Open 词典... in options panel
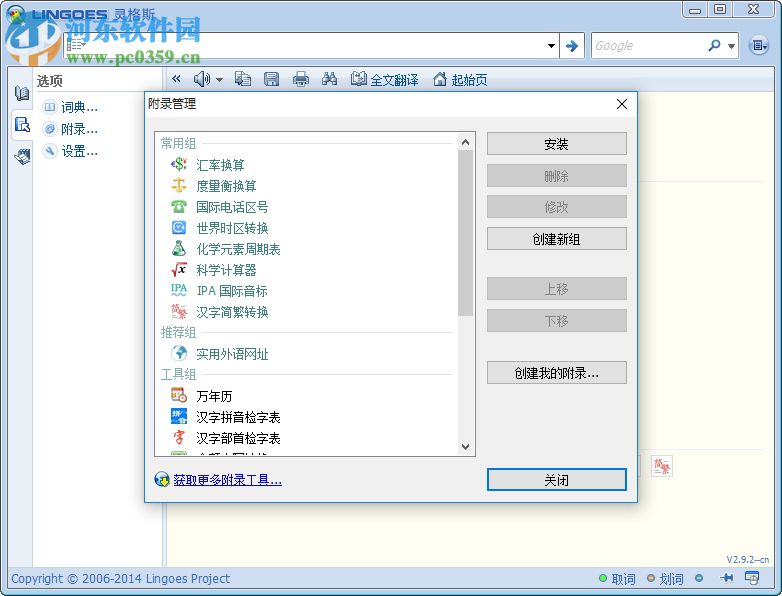The width and height of the screenshot is (782, 596). click(x=70, y=107)
